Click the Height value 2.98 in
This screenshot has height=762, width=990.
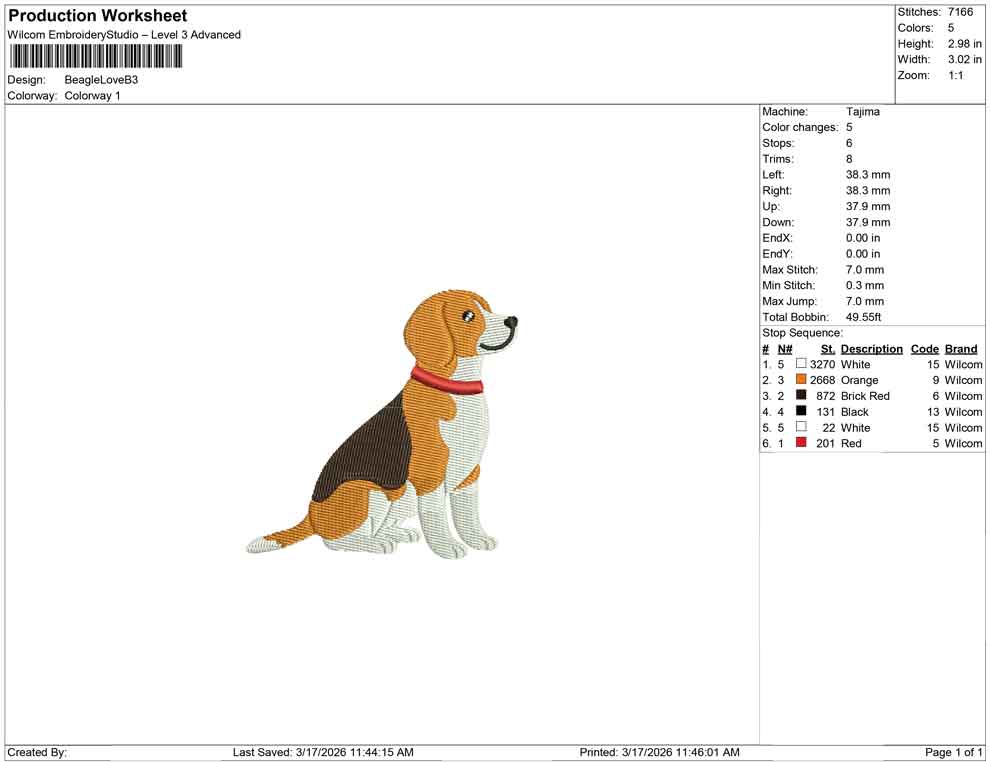click(964, 44)
